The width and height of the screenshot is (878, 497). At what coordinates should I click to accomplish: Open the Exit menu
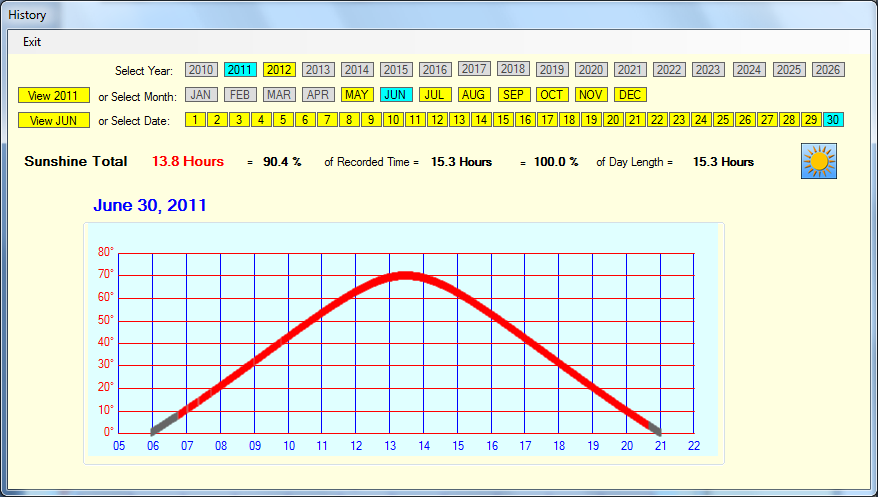tap(32, 42)
